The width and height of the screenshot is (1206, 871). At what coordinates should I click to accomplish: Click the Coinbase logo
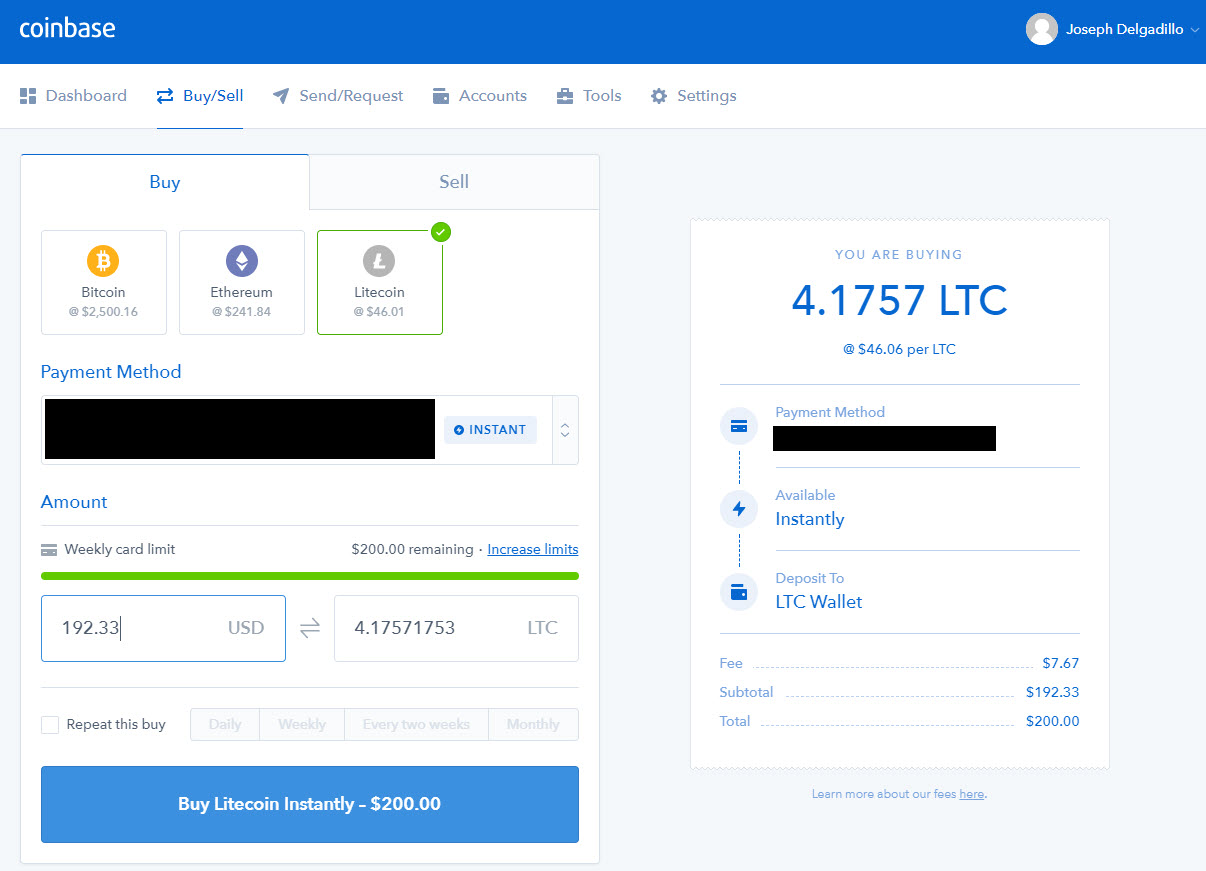click(x=67, y=28)
